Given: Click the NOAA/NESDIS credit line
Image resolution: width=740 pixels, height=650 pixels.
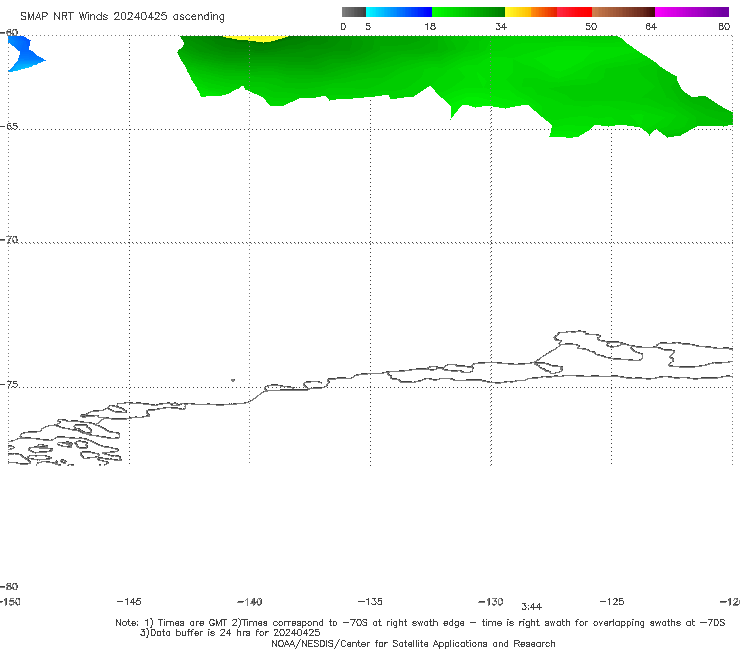Looking at the screenshot, I should 413,643.
